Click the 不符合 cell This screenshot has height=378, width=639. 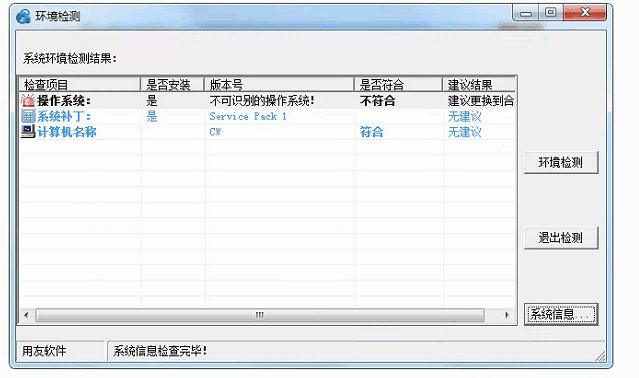(x=377, y=101)
